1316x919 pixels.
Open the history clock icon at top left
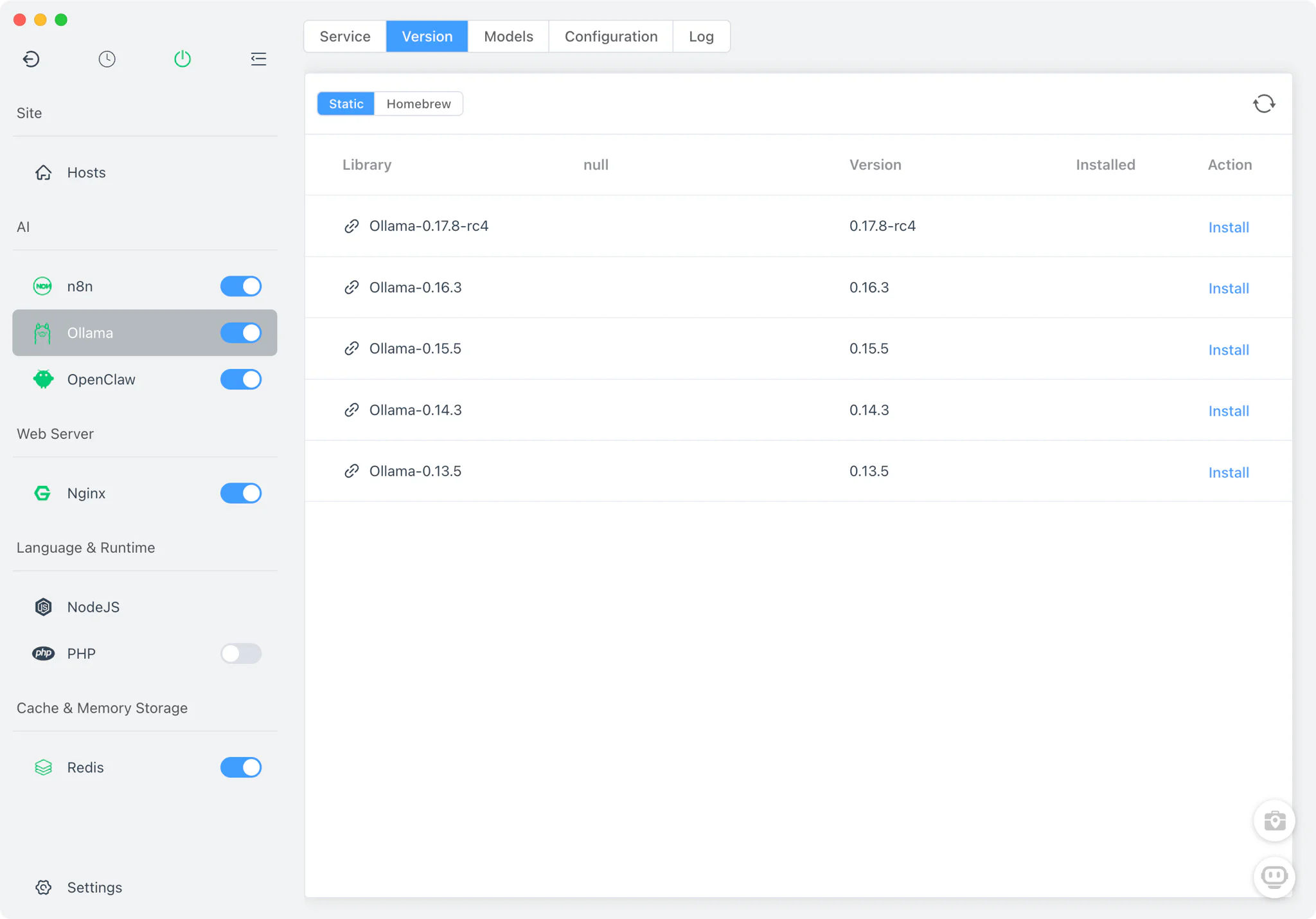107,58
